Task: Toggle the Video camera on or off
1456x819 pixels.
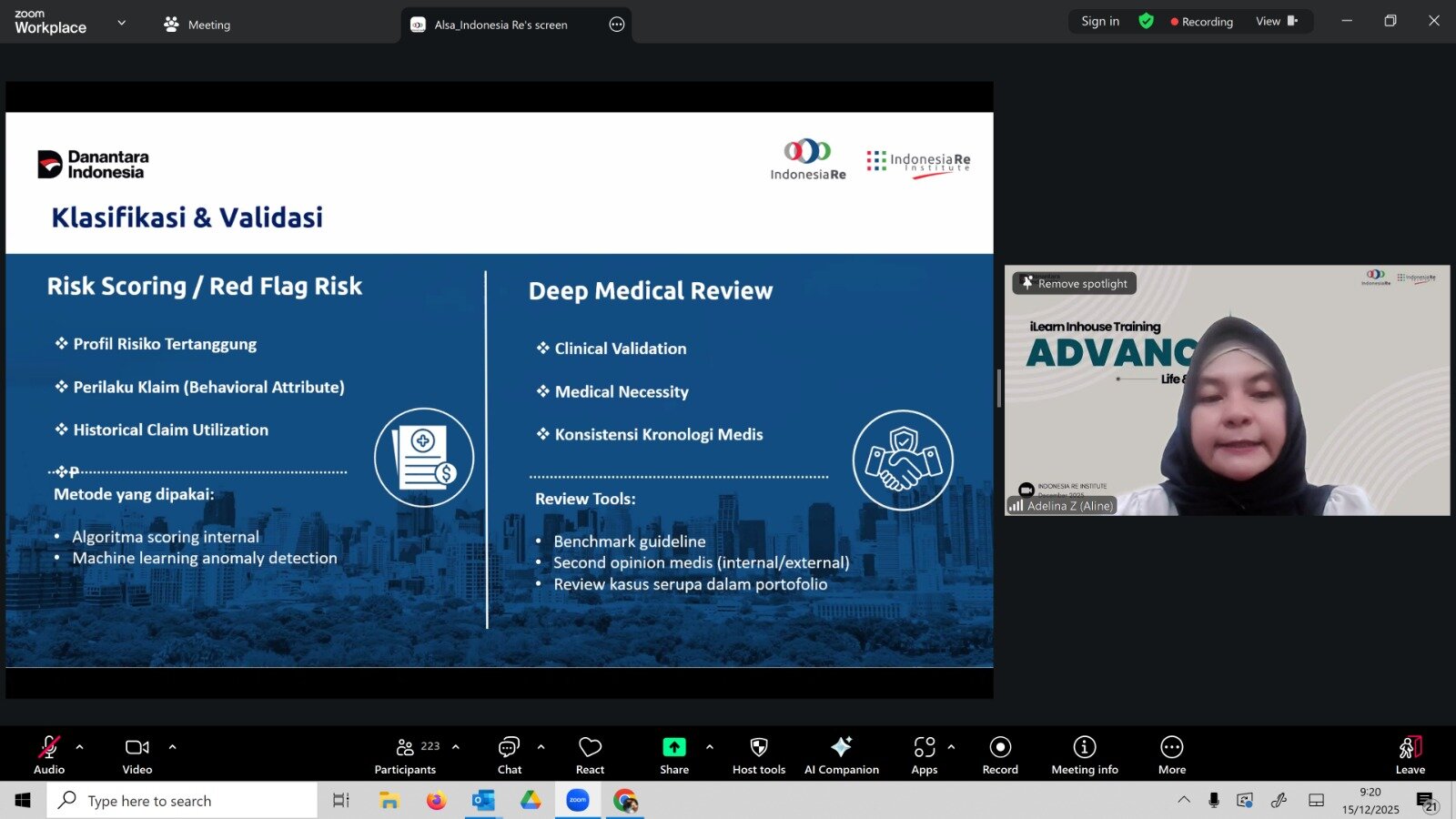Action: click(137, 754)
